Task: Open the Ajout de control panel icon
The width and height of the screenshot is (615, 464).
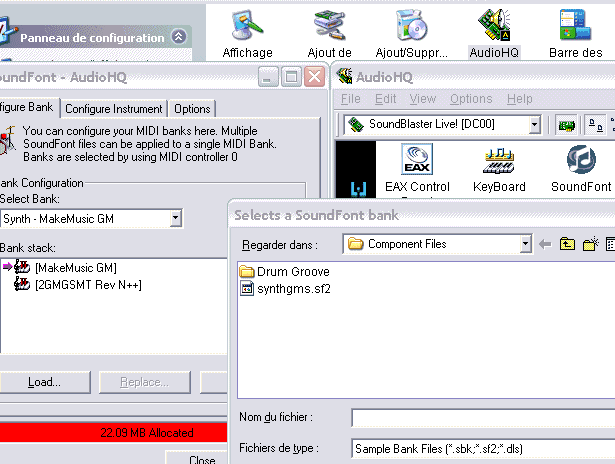Action: pyautogui.click(x=329, y=35)
